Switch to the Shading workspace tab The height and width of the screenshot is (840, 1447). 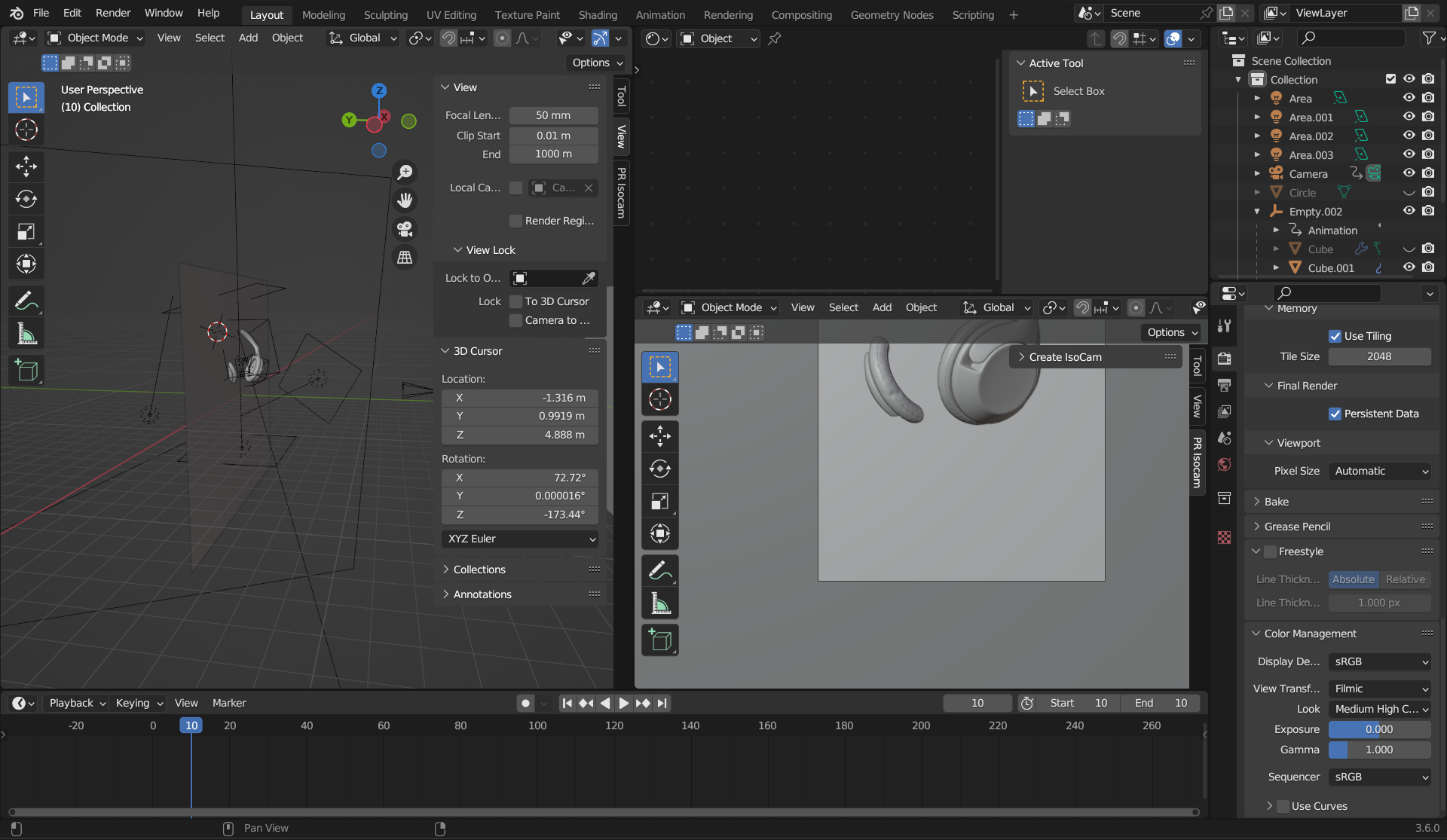click(x=598, y=14)
